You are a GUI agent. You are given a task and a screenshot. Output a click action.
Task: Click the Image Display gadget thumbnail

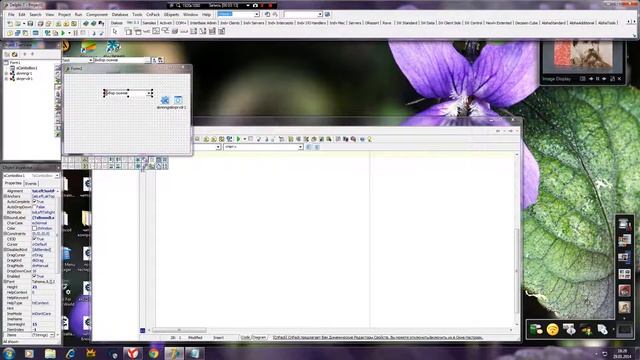583,53
